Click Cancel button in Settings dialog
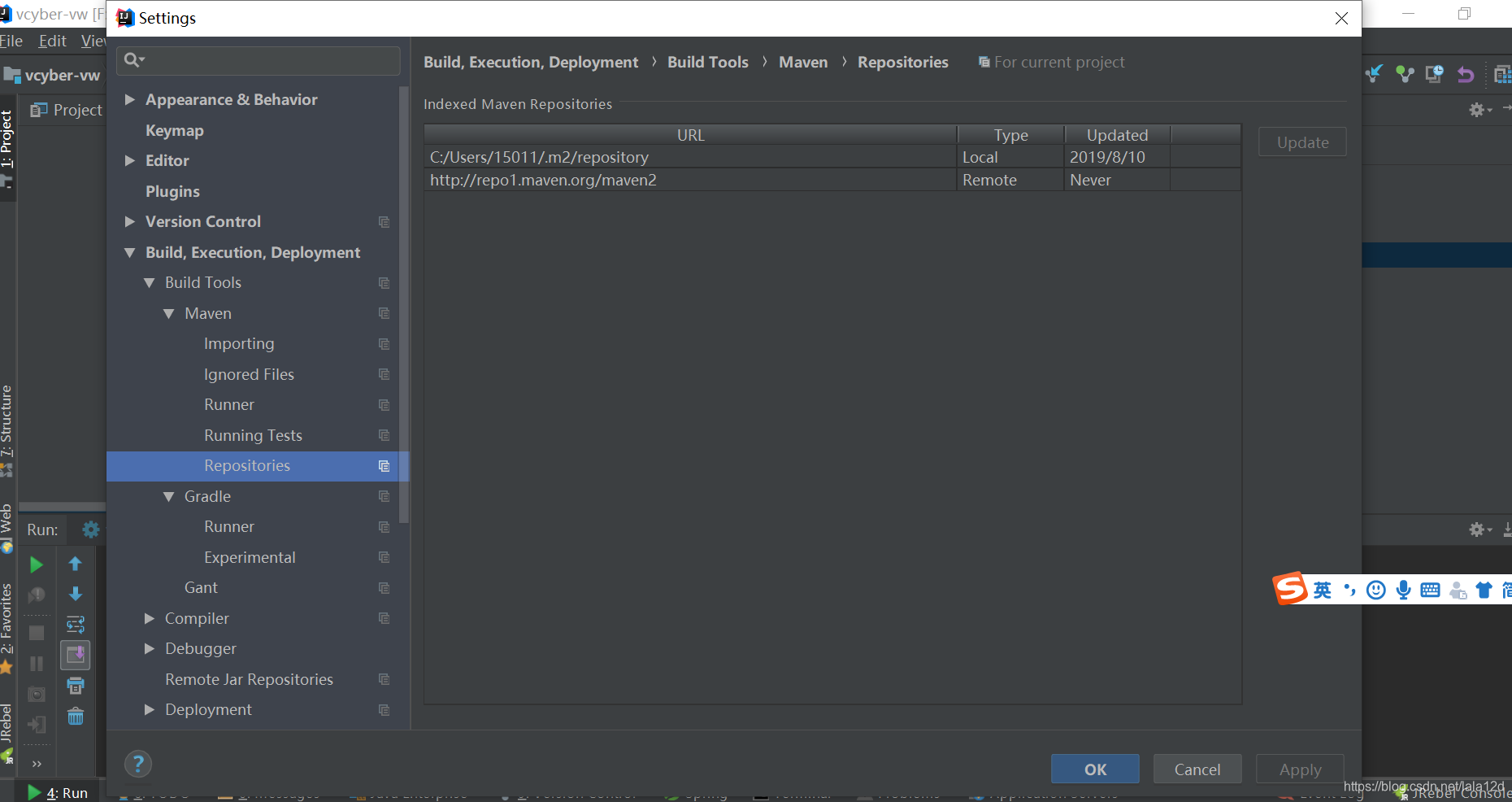 click(1197, 769)
